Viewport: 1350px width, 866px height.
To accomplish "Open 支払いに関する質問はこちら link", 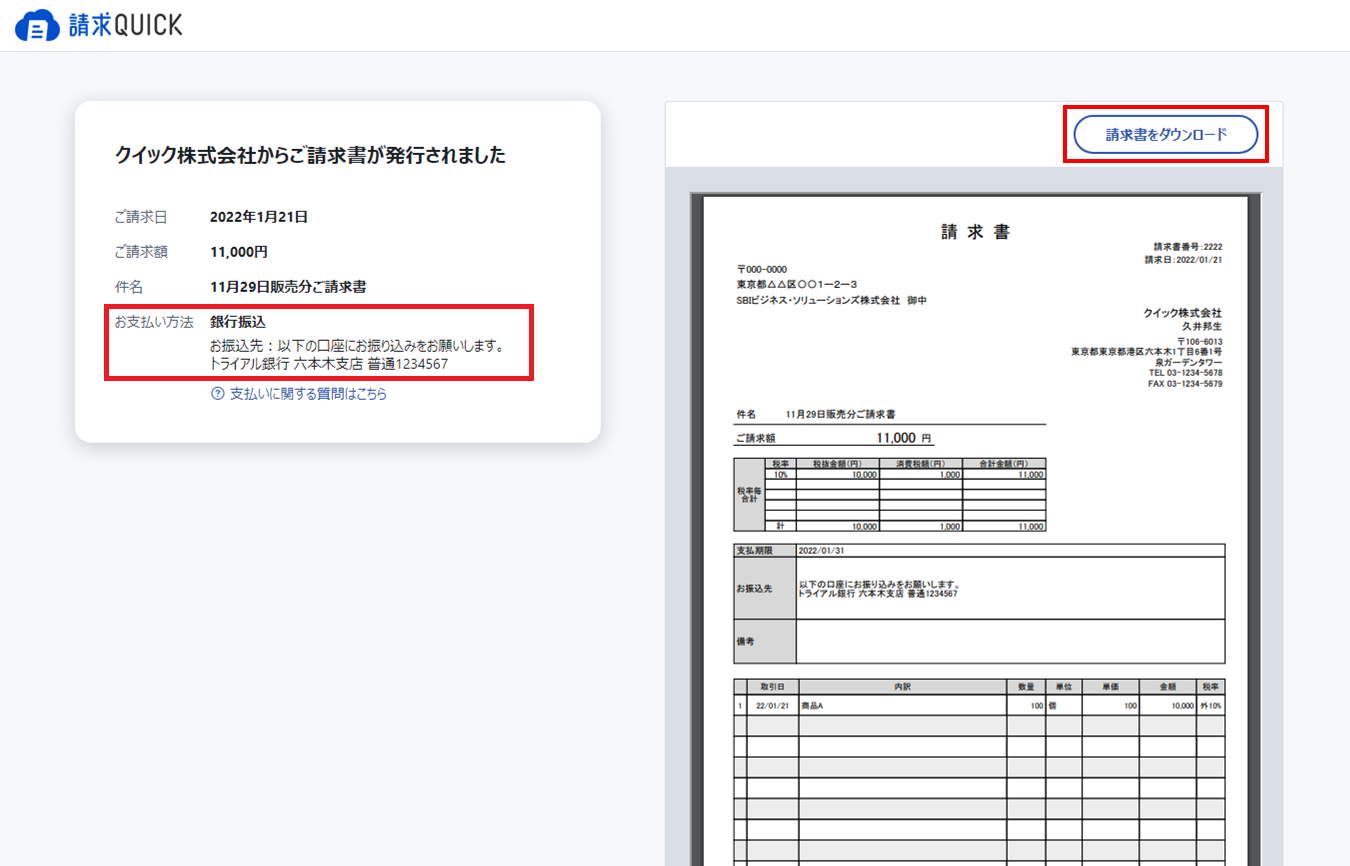I will 308,394.
